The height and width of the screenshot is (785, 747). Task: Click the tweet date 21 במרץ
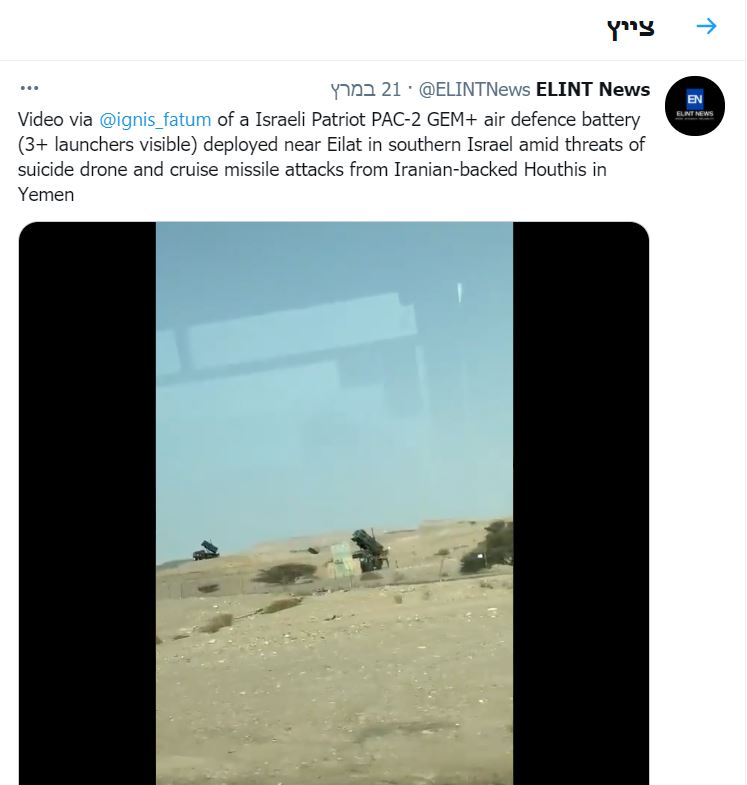[x=366, y=90]
